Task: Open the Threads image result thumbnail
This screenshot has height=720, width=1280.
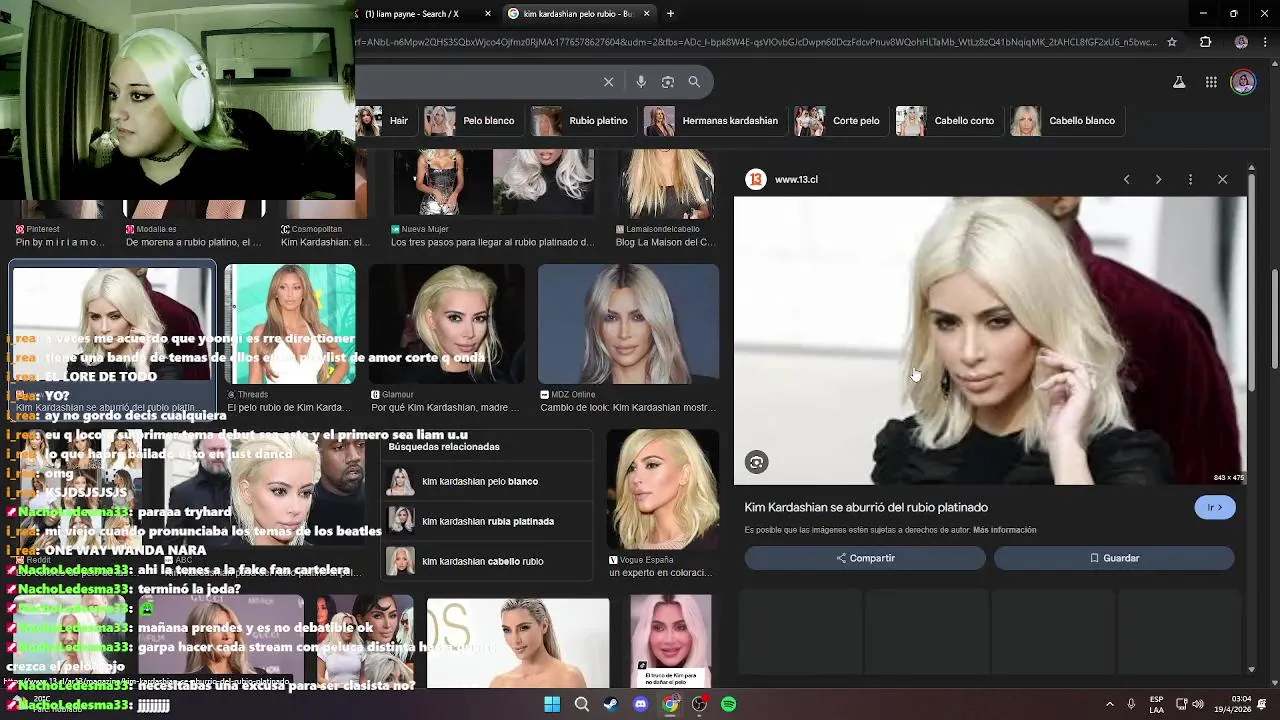Action: (x=290, y=324)
